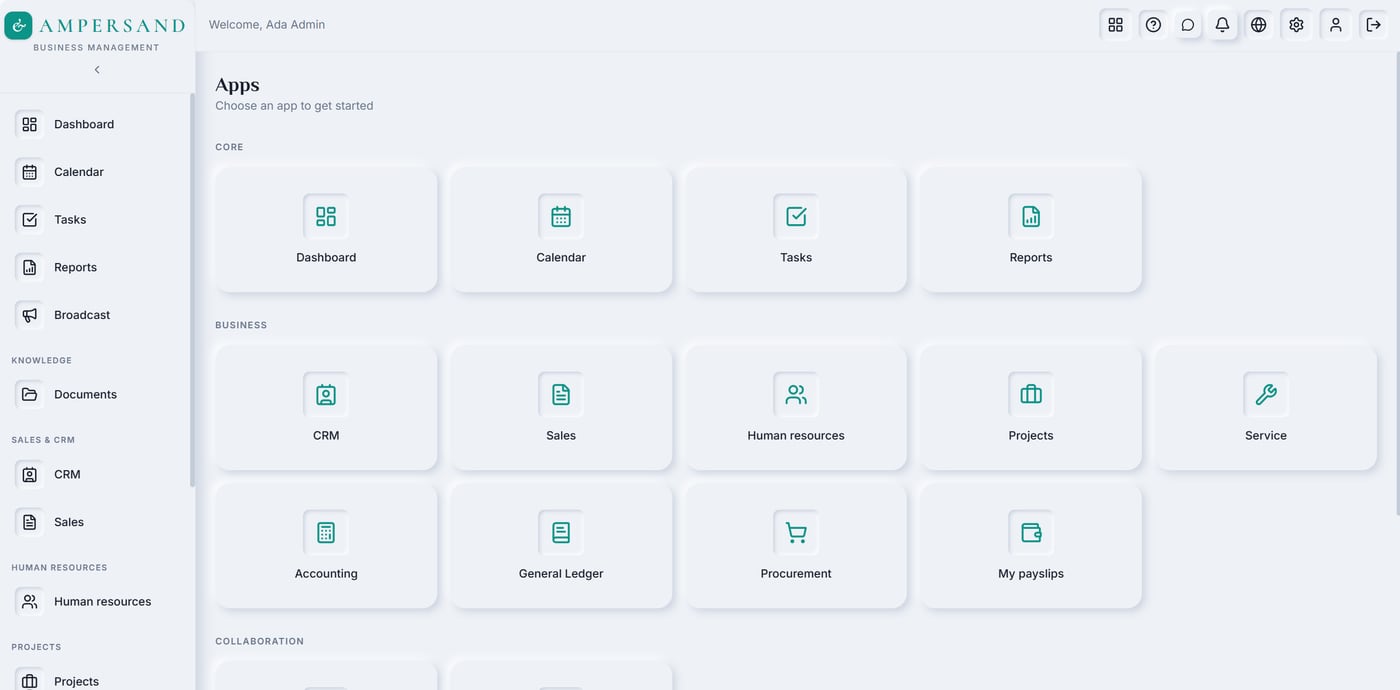Click the 'BUSINESS' section label
1400x690 pixels.
click(241, 325)
